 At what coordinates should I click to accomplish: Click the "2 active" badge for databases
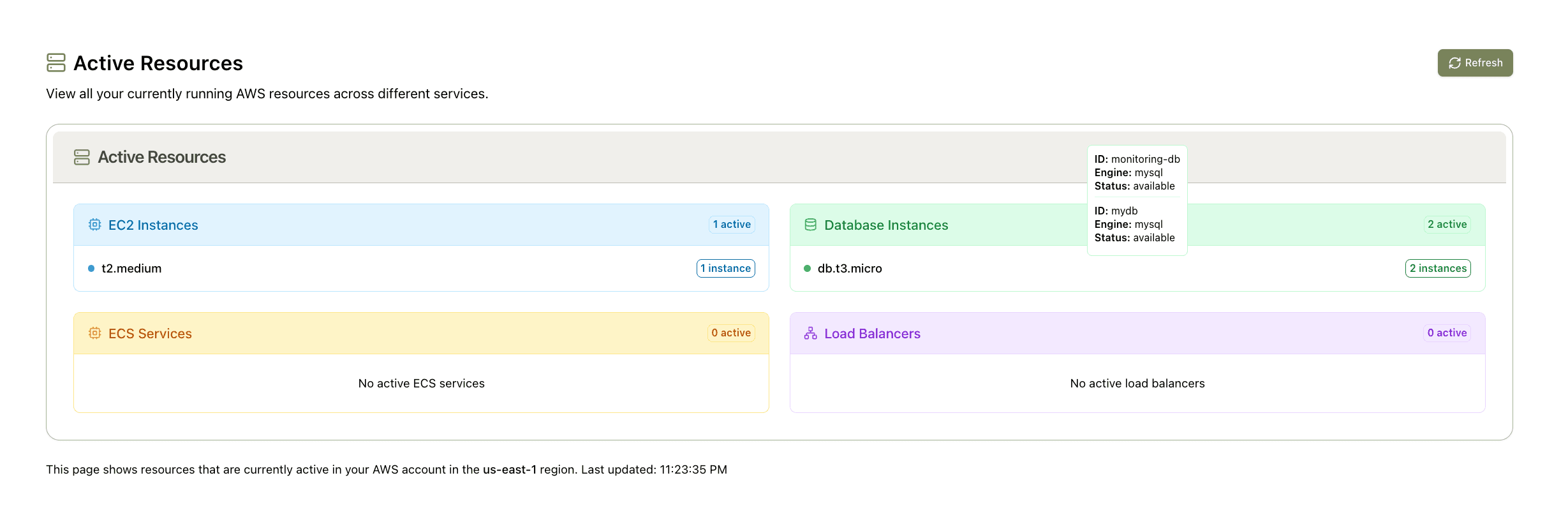[1447, 225]
